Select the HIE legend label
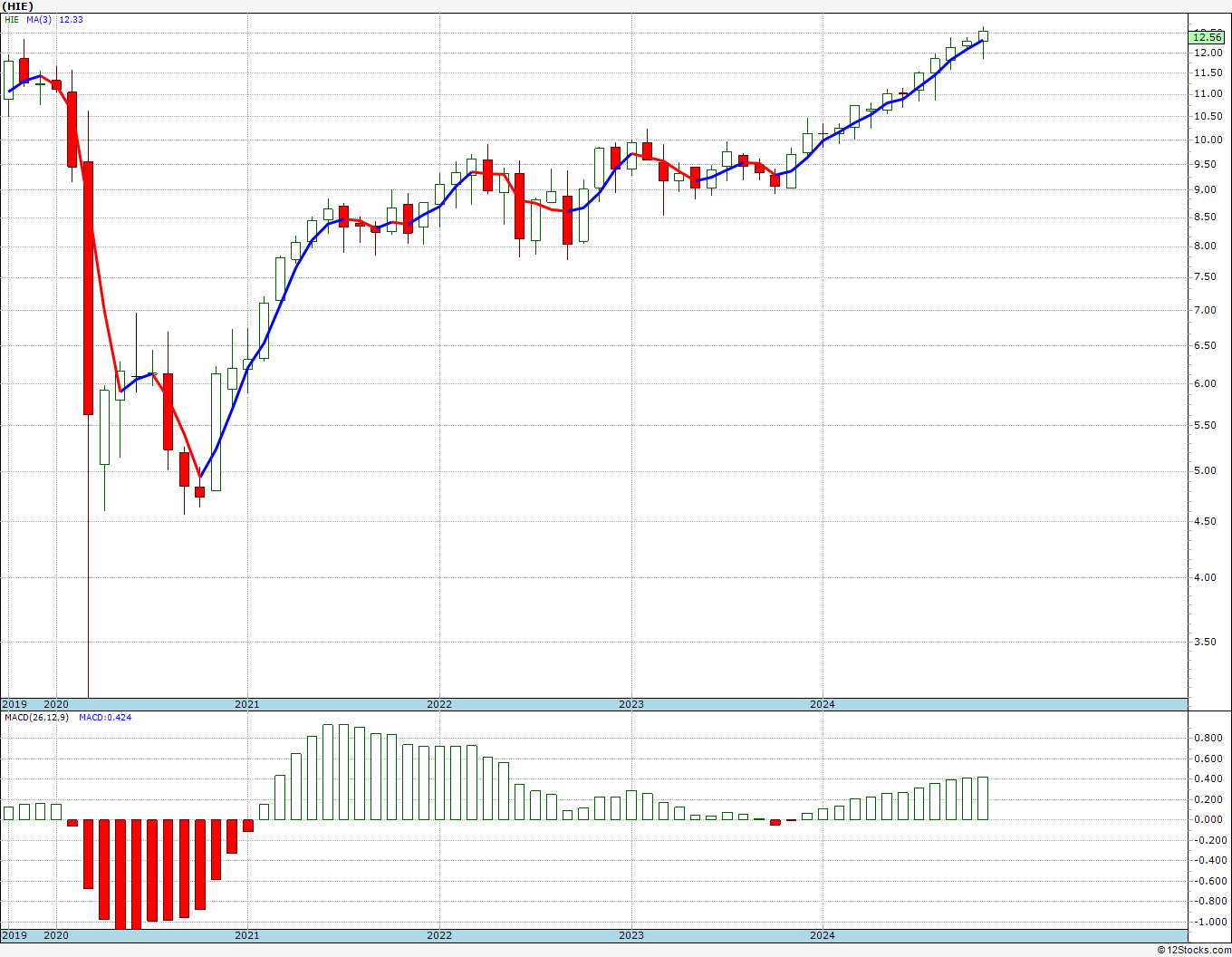The height and width of the screenshot is (957, 1232). click(x=12, y=19)
